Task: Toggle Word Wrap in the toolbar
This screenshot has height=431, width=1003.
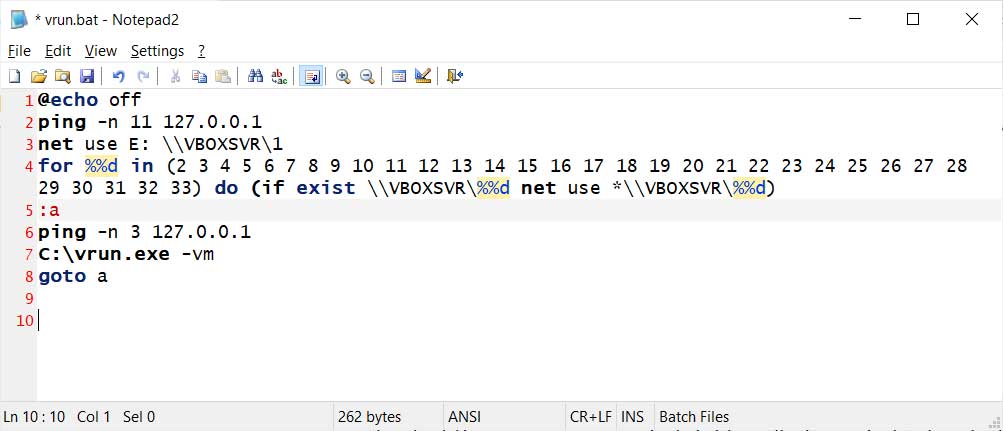Action: click(311, 77)
